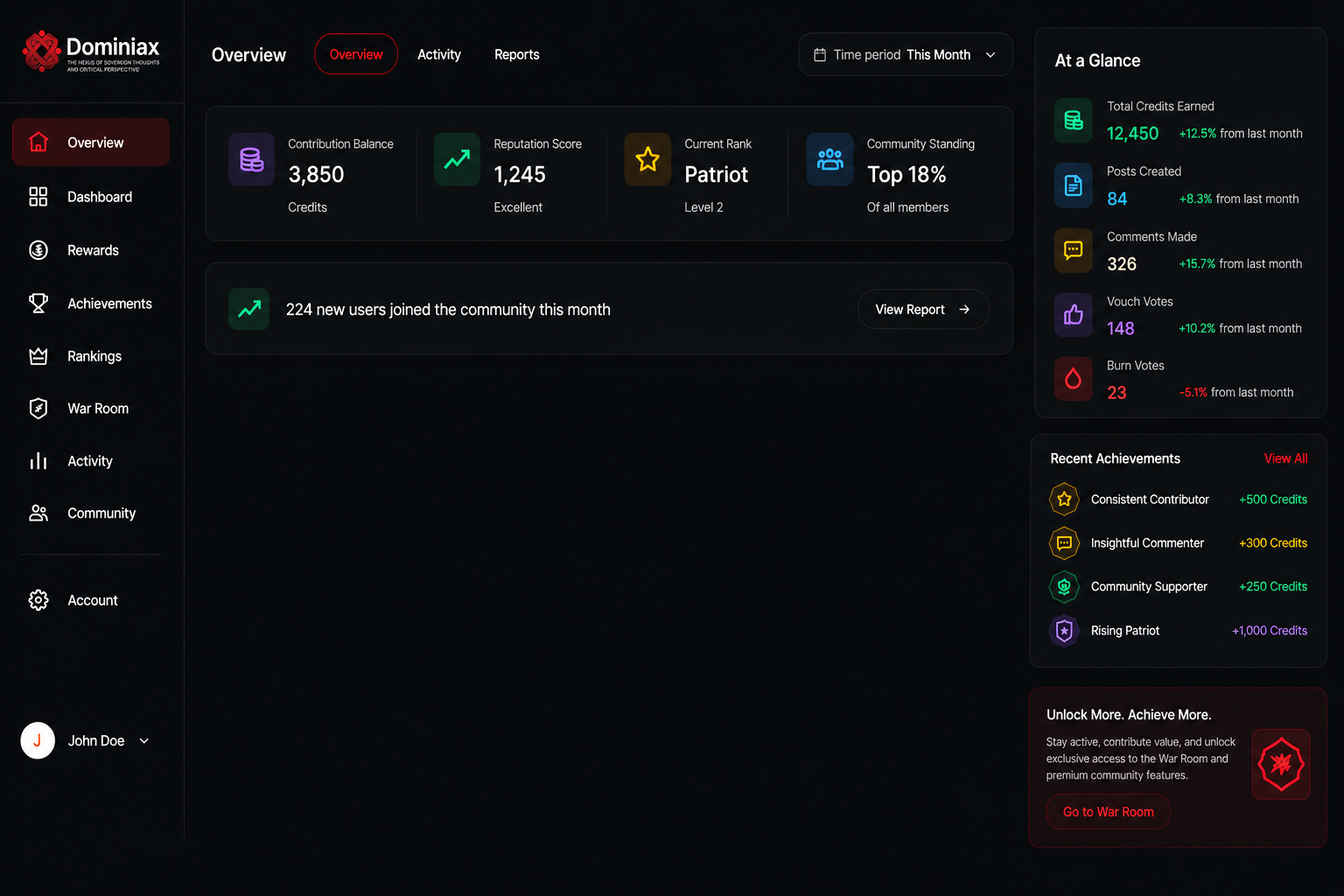Select the Overview pill tab
Viewport: 1344px width, 896px height.
point(356,54)
